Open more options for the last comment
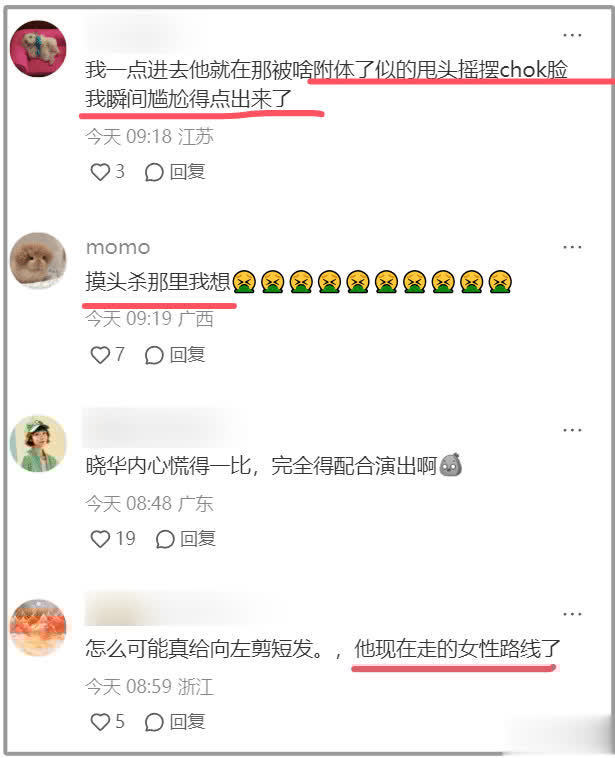Image resolution: width=615 pixels, height=758 pixels. pyautogui.click(x=572, y=614)
